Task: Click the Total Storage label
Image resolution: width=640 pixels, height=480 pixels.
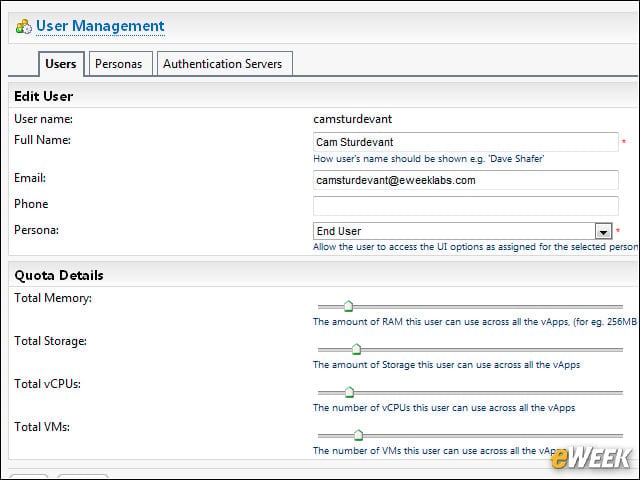Action: (50, 341)
